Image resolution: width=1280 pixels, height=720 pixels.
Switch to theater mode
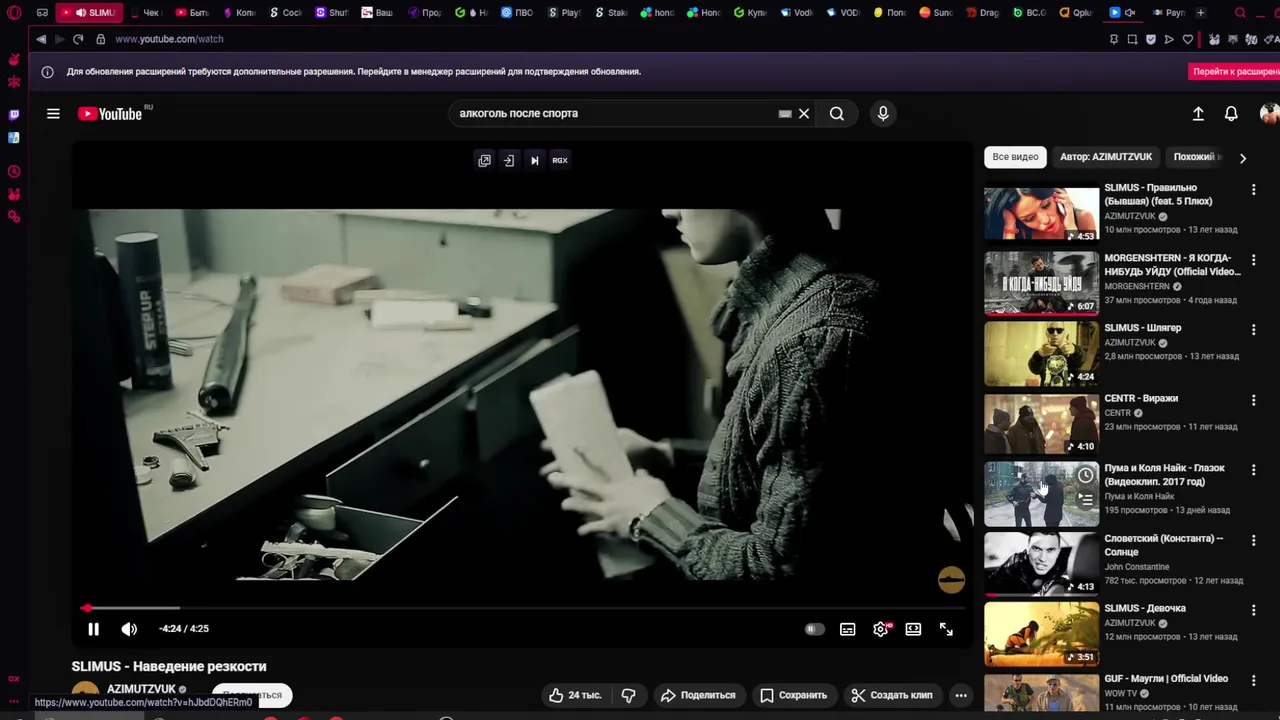tap(913, 629)
